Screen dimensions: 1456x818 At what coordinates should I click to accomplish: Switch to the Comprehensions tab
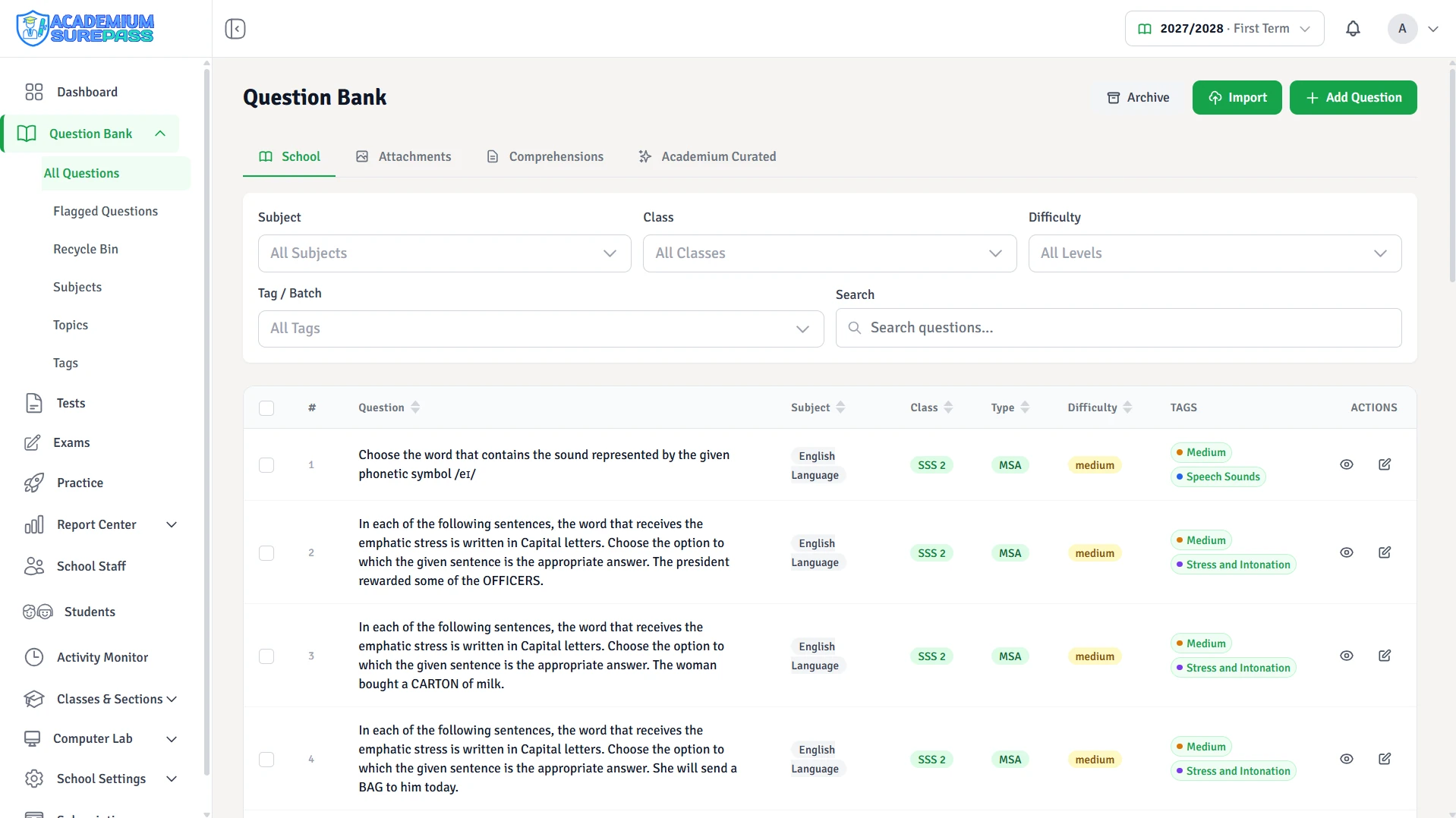click(x=545, y=156)
